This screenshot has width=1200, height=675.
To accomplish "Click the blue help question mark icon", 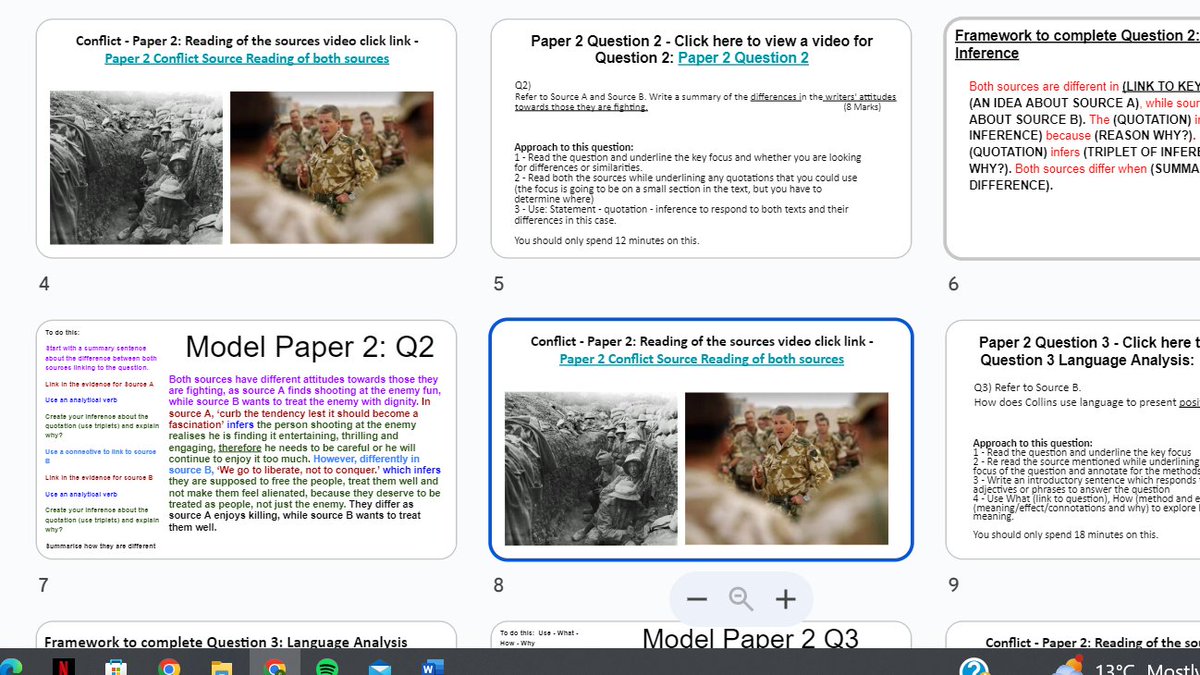I will click(975, 667).
